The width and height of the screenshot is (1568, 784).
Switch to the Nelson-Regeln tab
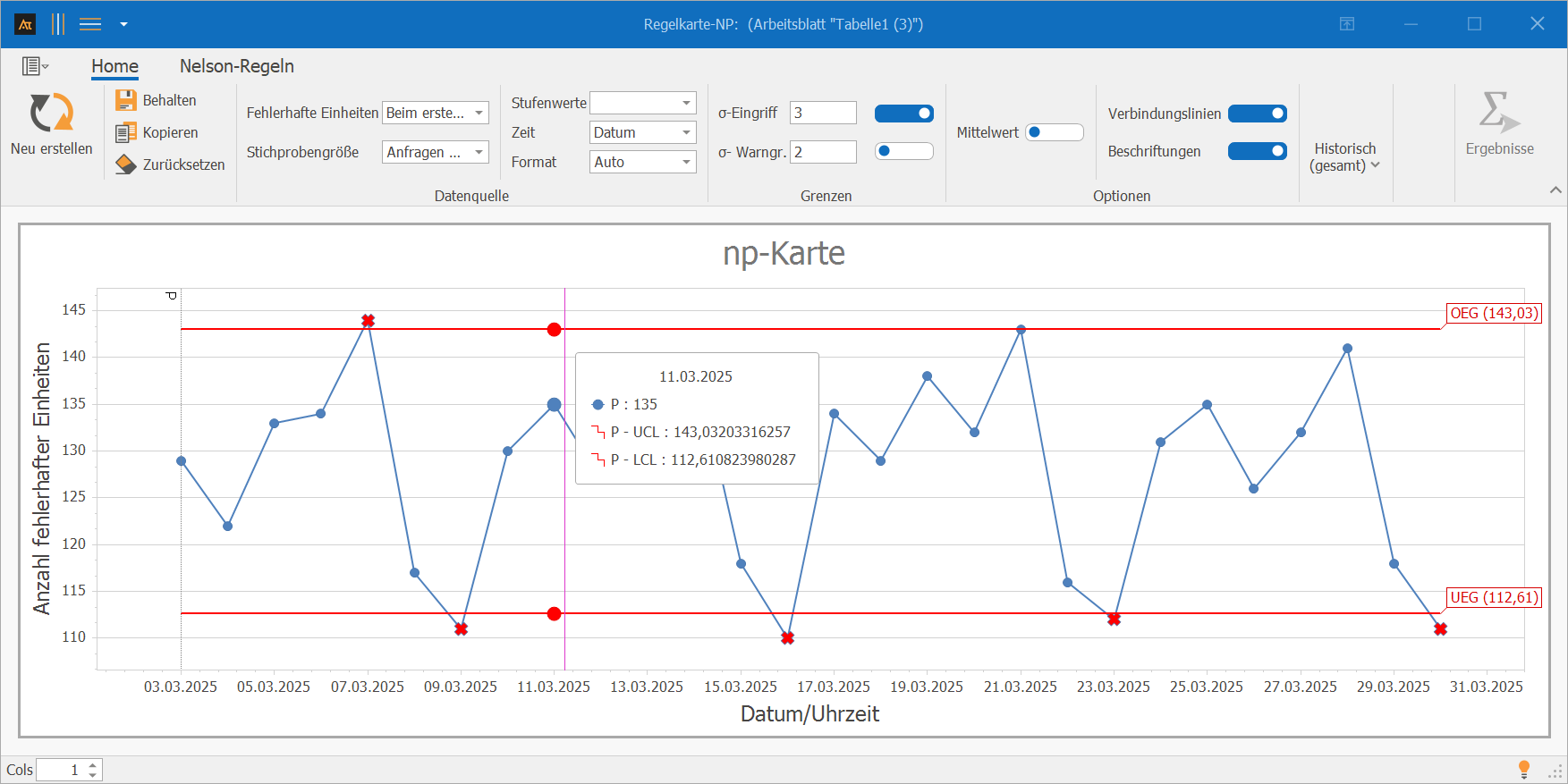[x=236, y=66]
